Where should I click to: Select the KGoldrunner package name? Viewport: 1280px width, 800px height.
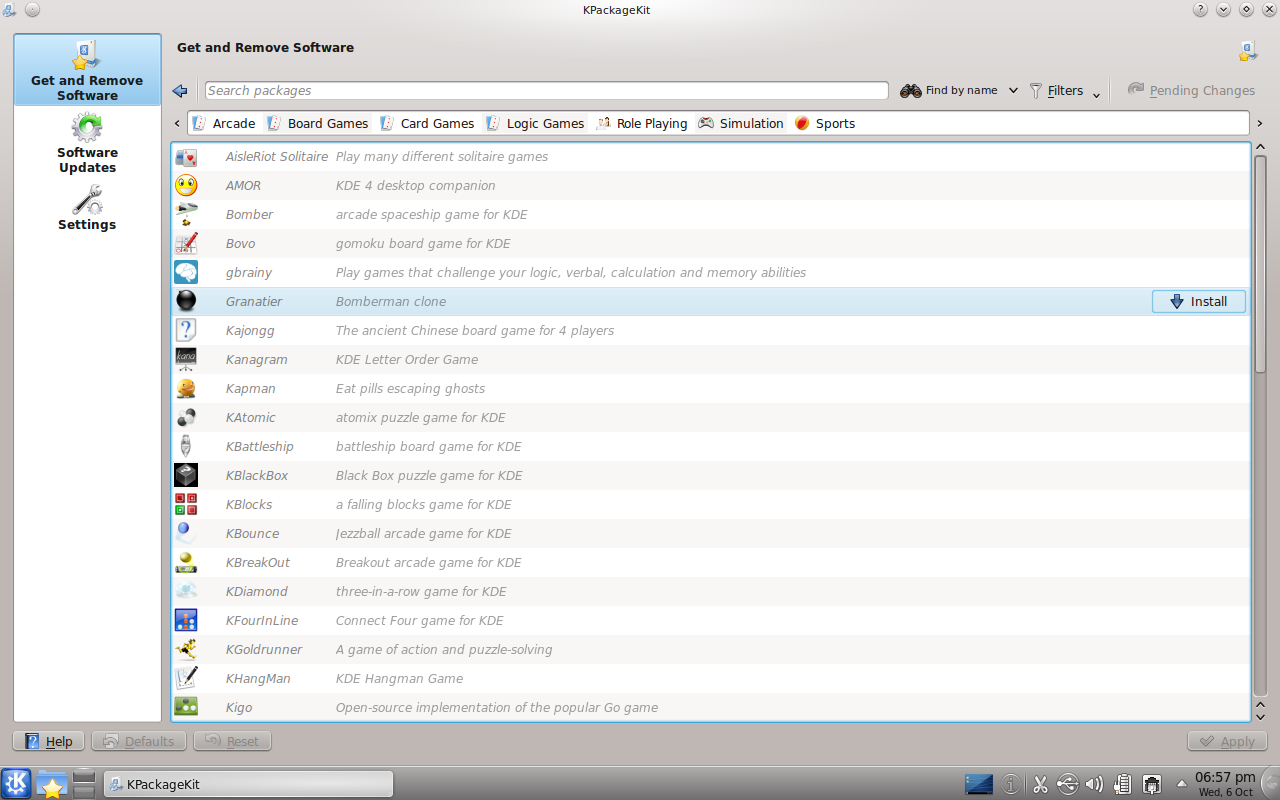tap(263, 650)
